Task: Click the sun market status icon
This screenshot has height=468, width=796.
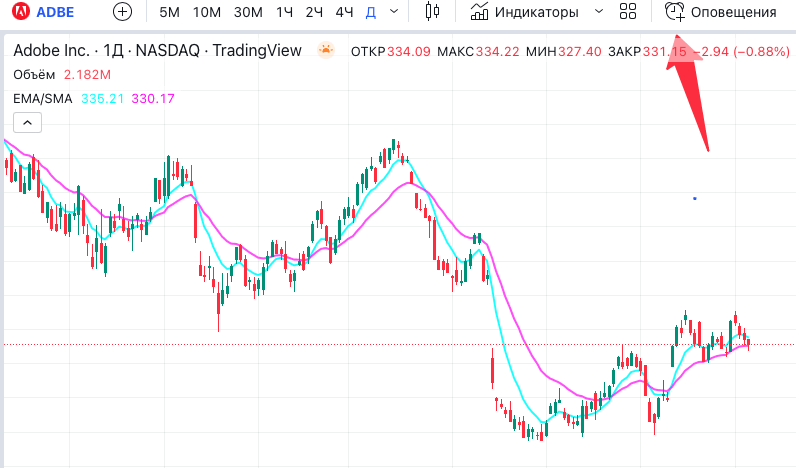Action: pos(326,50)
